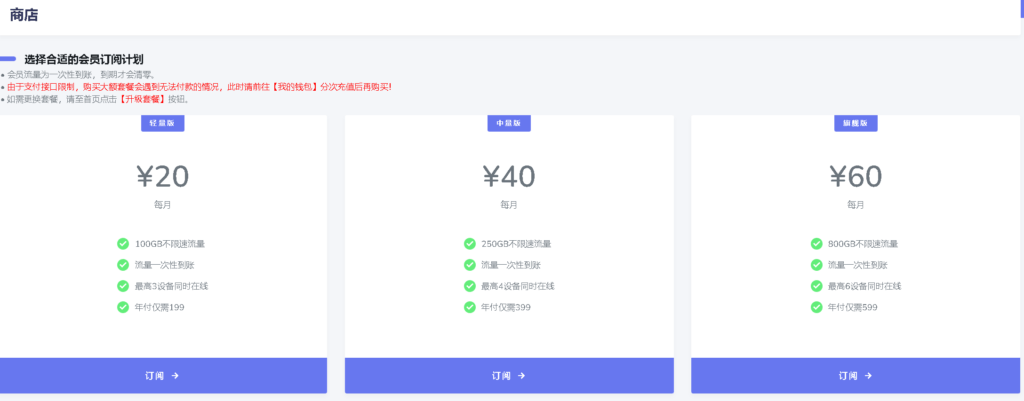Click the check icon beside 流量一次性到账 in ¥20 plan
The width and height of the screenshot is (1024, 401).
point(123,265)
